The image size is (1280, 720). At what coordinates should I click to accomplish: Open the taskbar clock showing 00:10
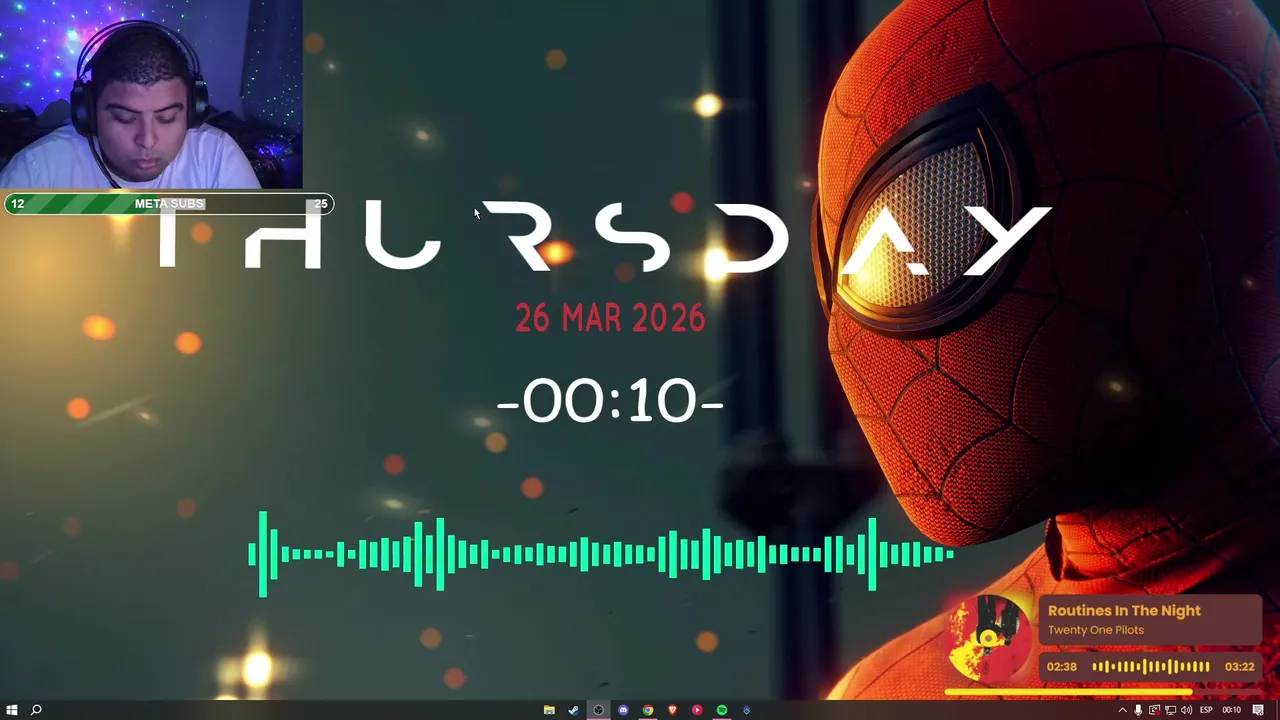(1232, 710)
